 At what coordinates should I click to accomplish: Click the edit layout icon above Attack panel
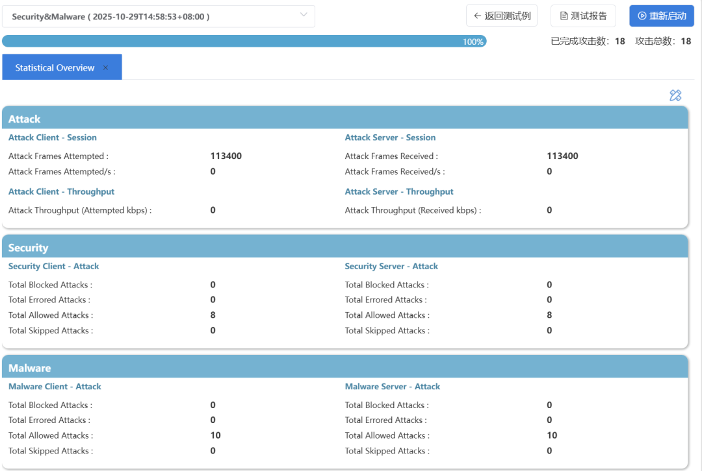(x=675, y=95)
